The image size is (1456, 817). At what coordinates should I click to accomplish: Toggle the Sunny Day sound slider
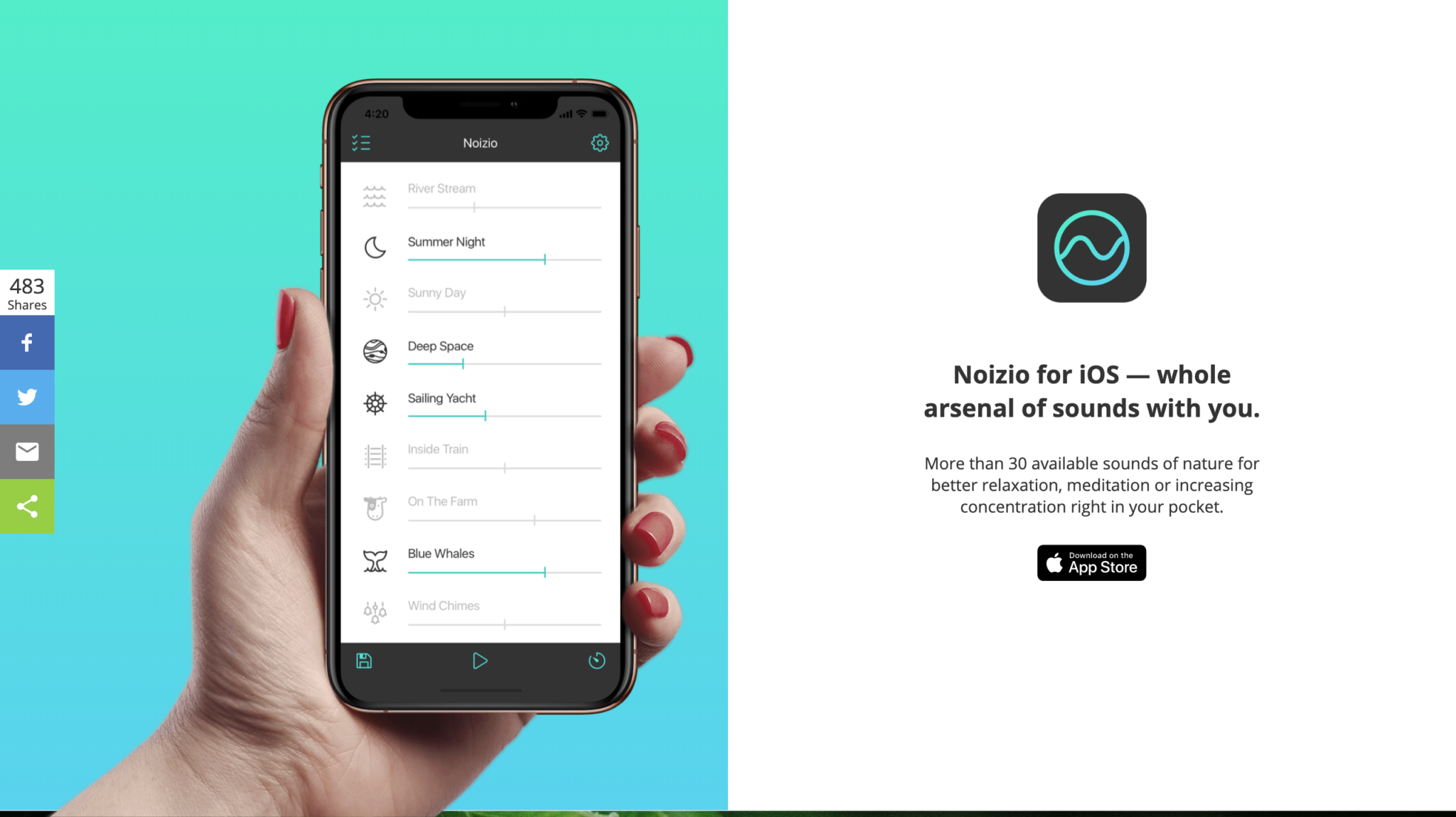click(x=505, y=310)
